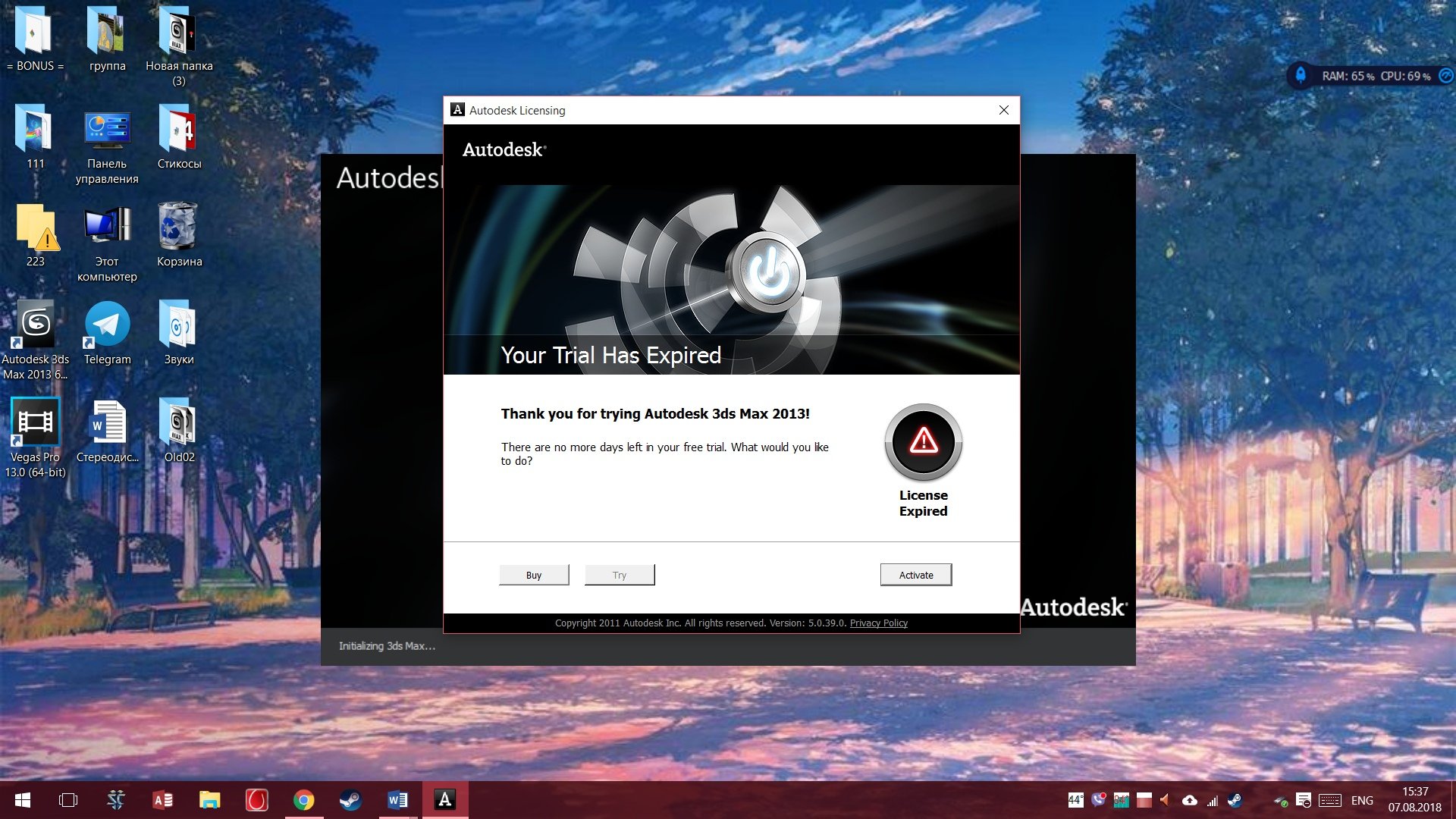The height and width of the screenshot is (819, 1456).
Task: Click the RAM CPU widget rocket icon
Action: coord(1301,75)
